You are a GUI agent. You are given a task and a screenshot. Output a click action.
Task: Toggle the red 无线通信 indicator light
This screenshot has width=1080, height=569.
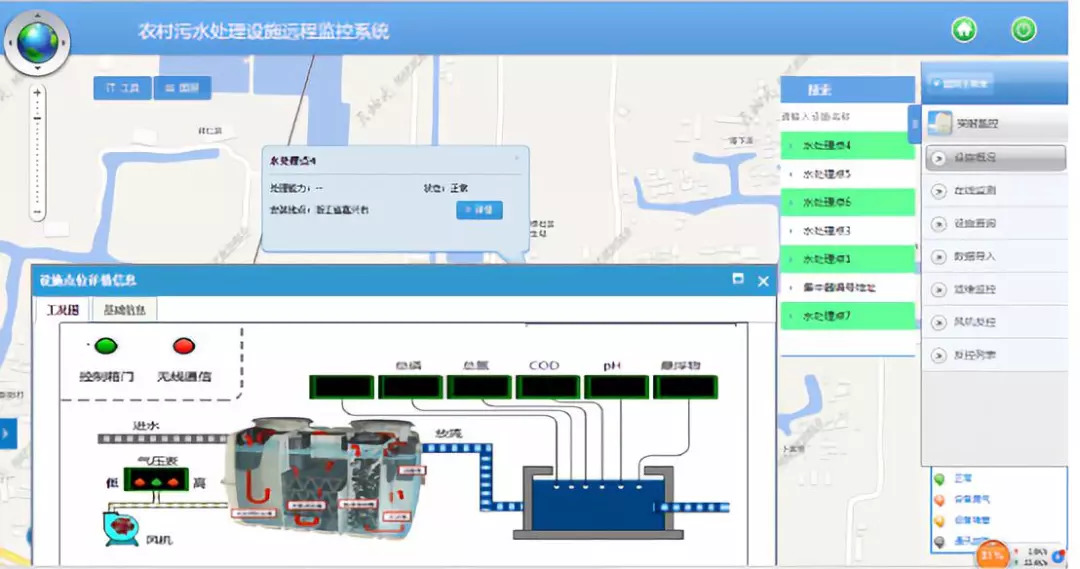point(183,347)
